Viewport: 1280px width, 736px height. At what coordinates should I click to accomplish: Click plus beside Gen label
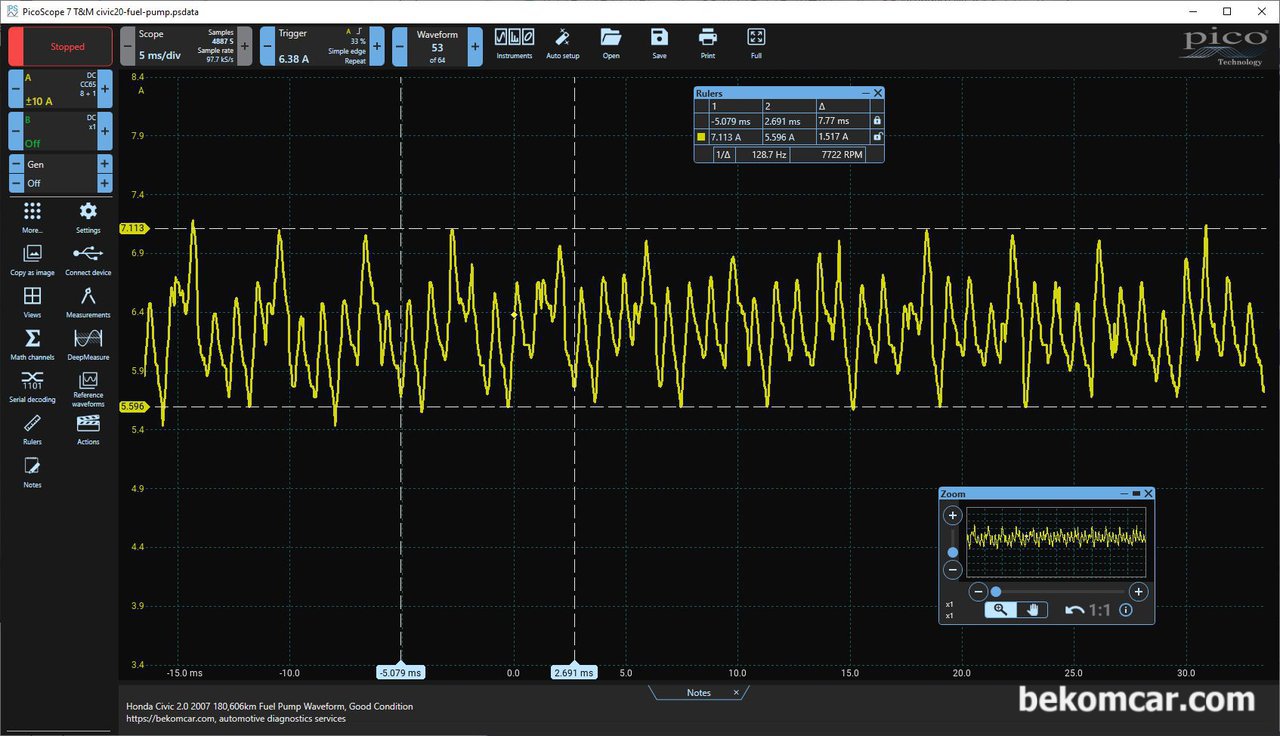click(x=105, y=164)
